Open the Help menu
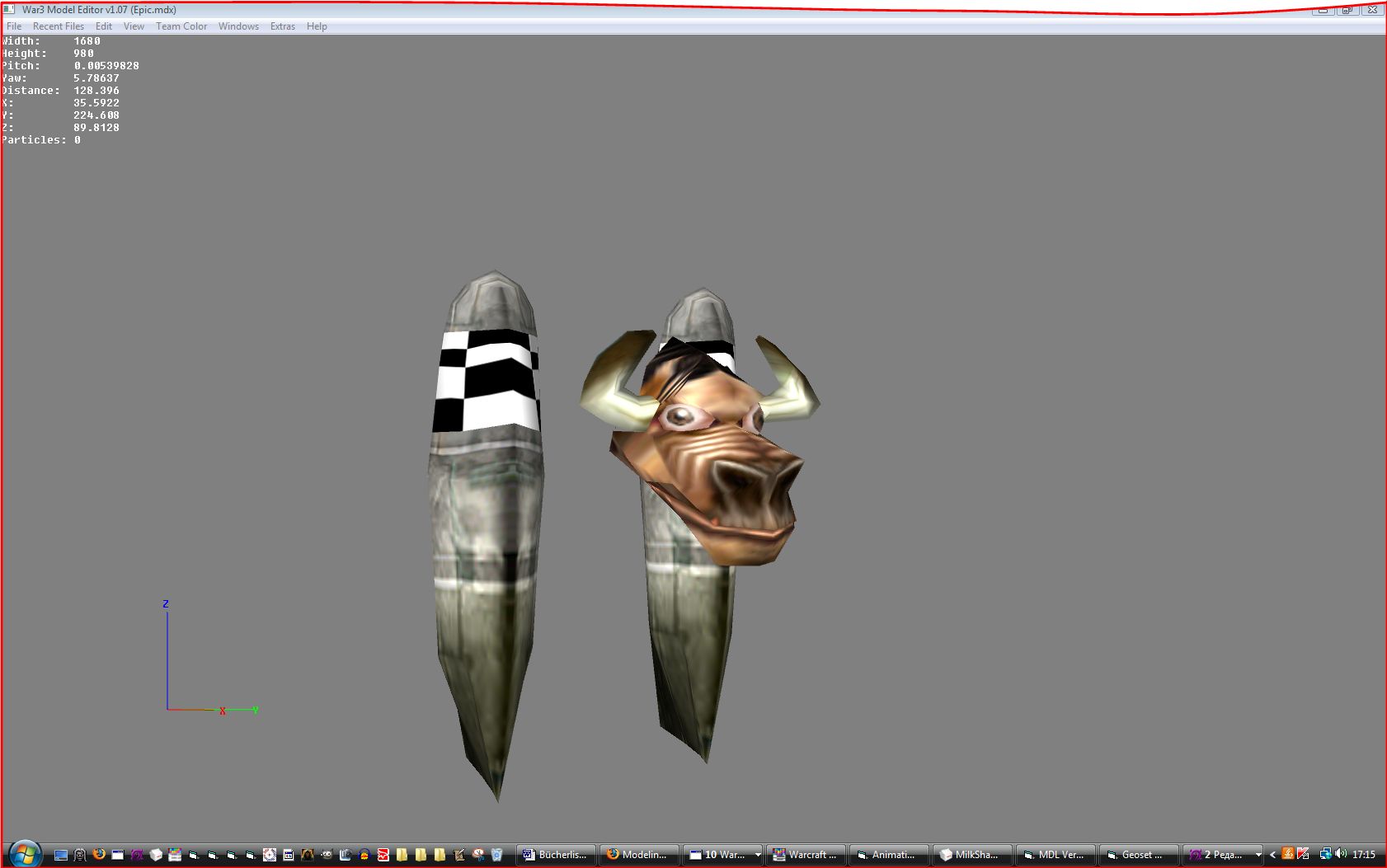The image size is (1387, 868). coord(317,26)
